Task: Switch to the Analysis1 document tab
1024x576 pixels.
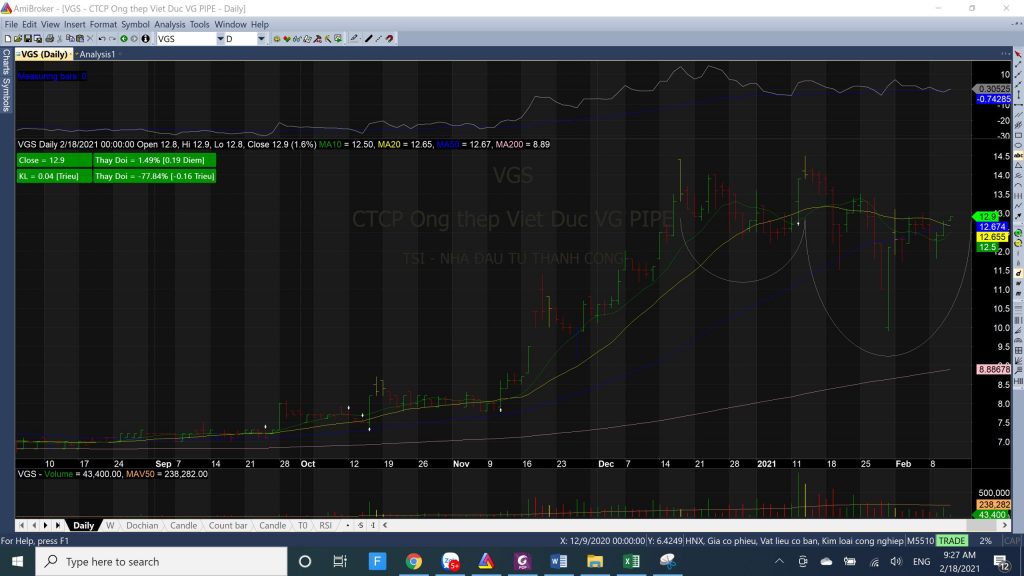Action: 97,54
